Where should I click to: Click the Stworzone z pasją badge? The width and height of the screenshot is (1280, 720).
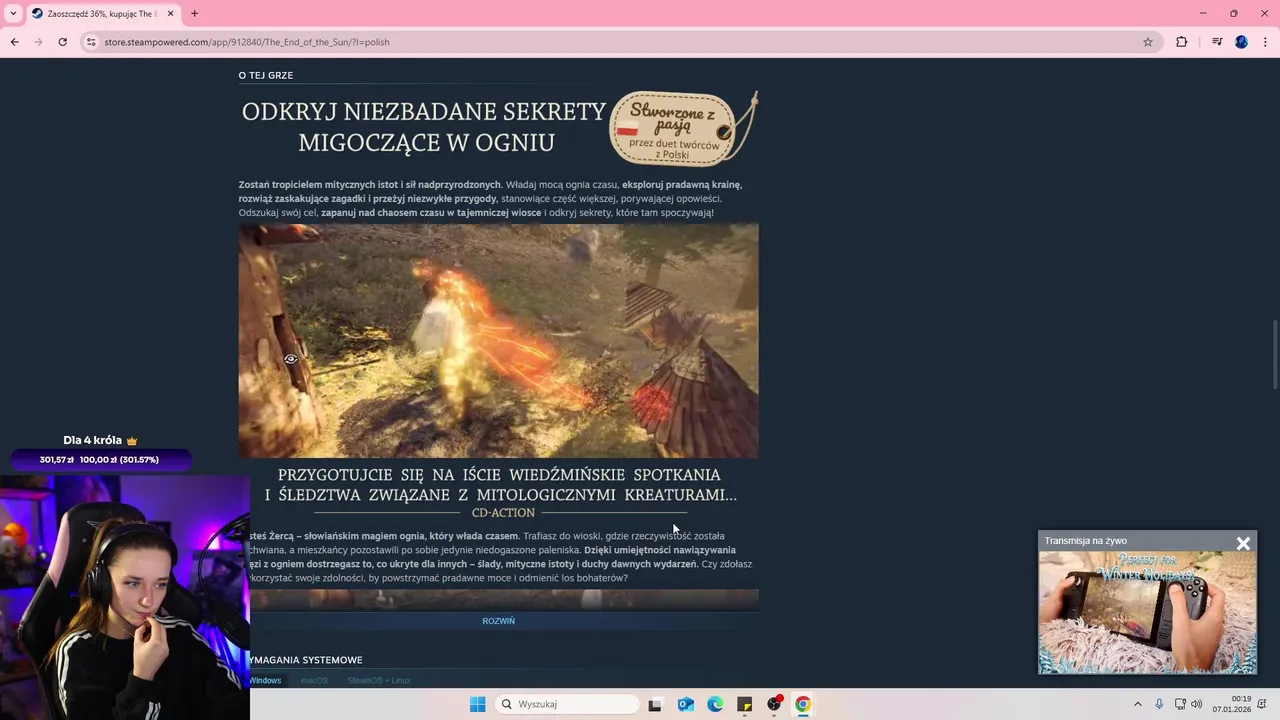684,128
